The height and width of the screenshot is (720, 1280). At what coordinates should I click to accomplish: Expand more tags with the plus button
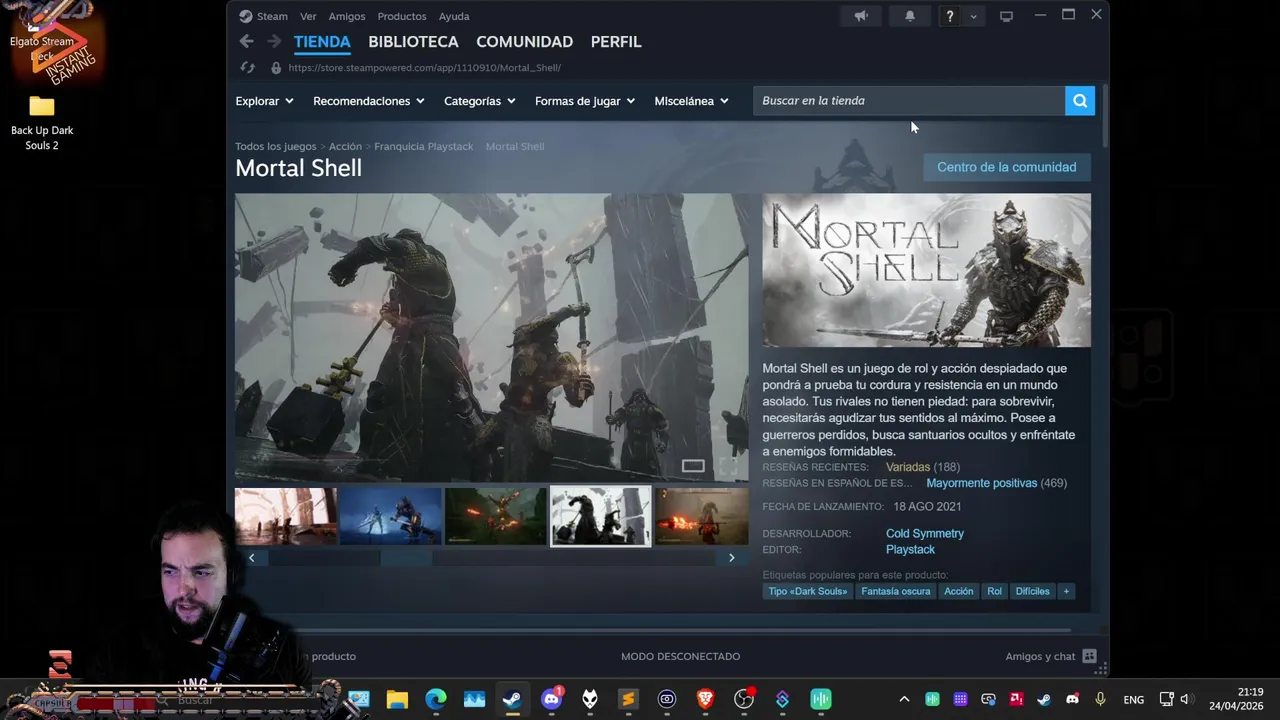coord(1066,591)
